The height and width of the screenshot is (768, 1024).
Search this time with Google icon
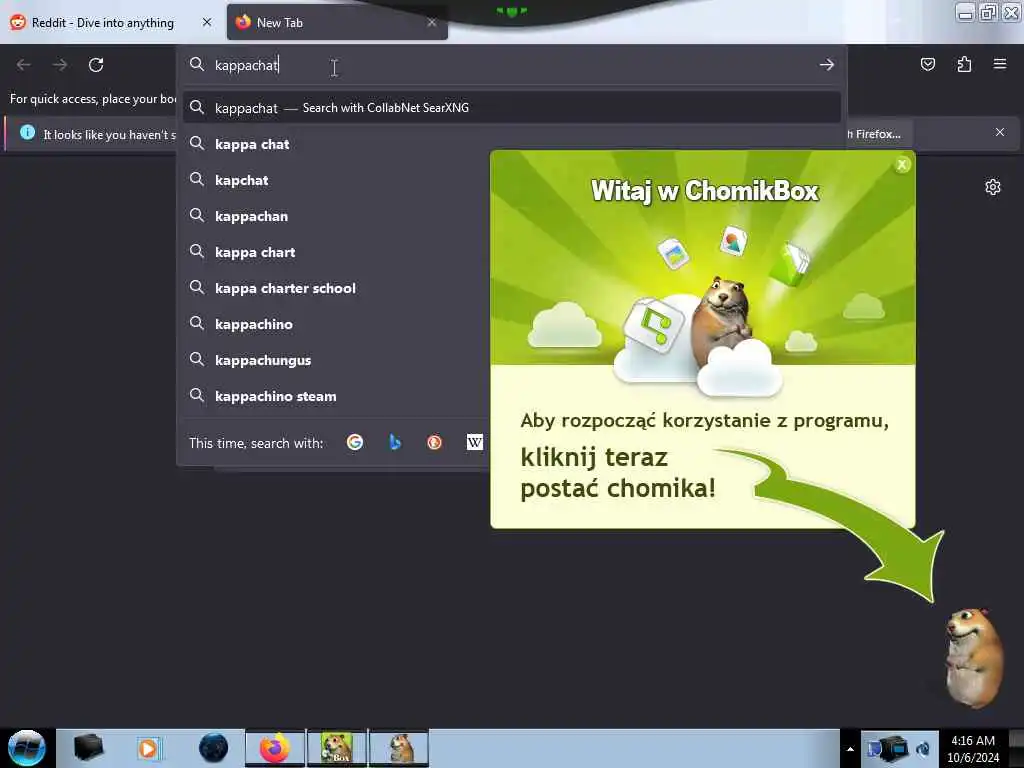point(355,443)
